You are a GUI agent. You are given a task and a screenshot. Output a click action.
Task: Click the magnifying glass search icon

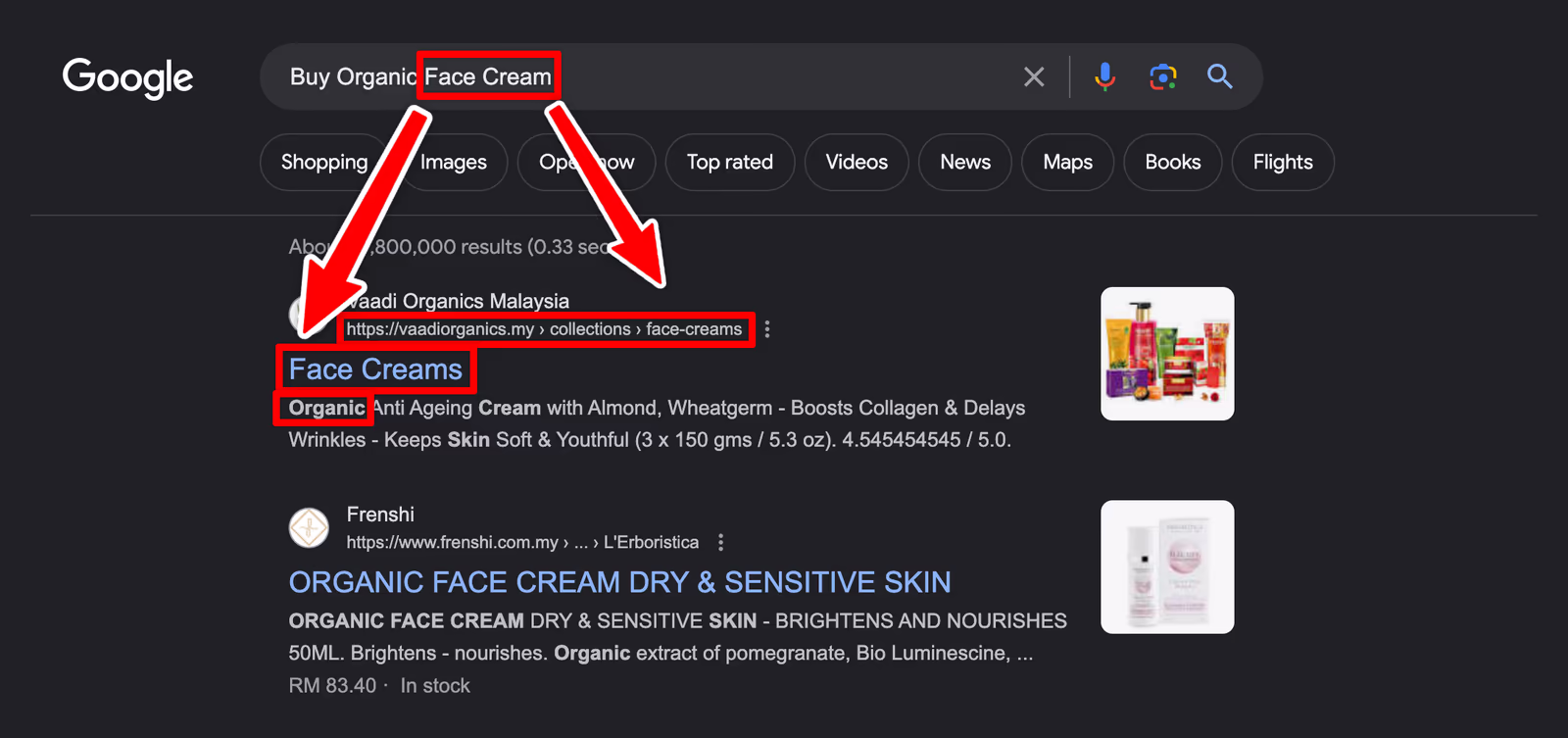coord(1220,76)
